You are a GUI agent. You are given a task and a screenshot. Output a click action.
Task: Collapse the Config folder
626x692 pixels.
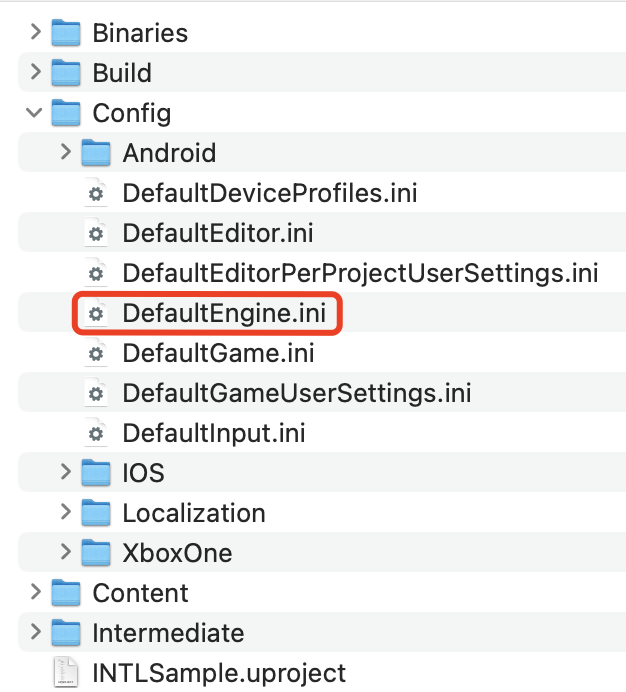(x=35, y=113)
